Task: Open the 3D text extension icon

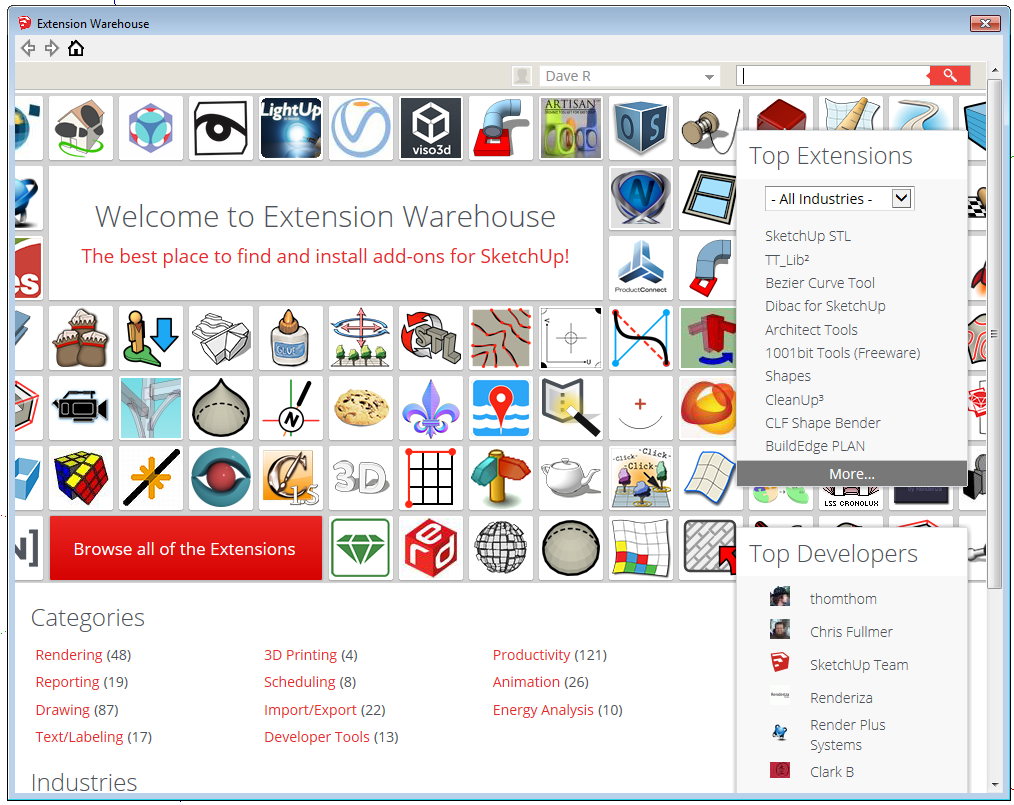Action: (x=361, y=478)
